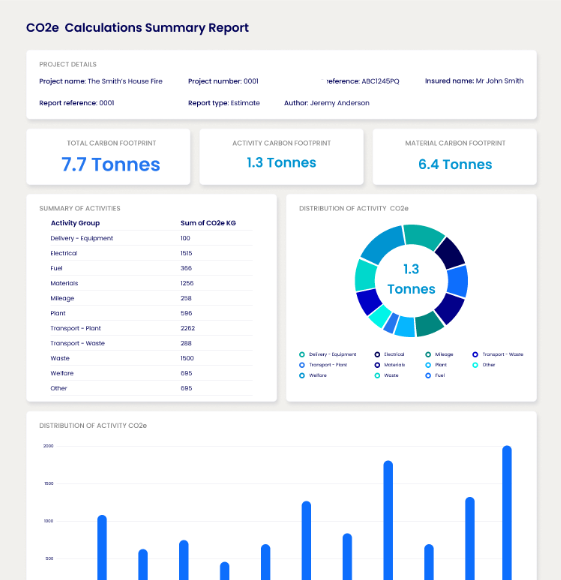Click the 'Activity Group' column header

pos(75,223)
